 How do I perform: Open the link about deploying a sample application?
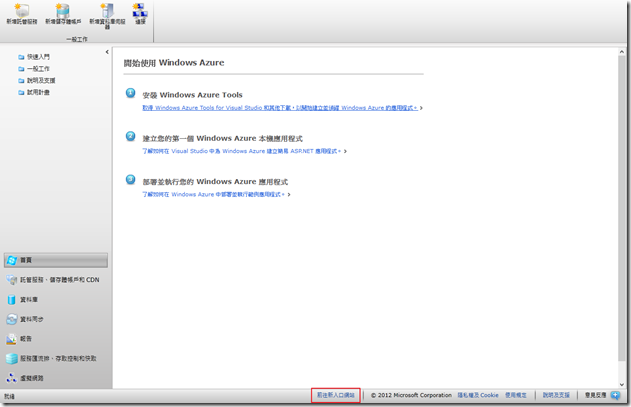pos(213,194)
